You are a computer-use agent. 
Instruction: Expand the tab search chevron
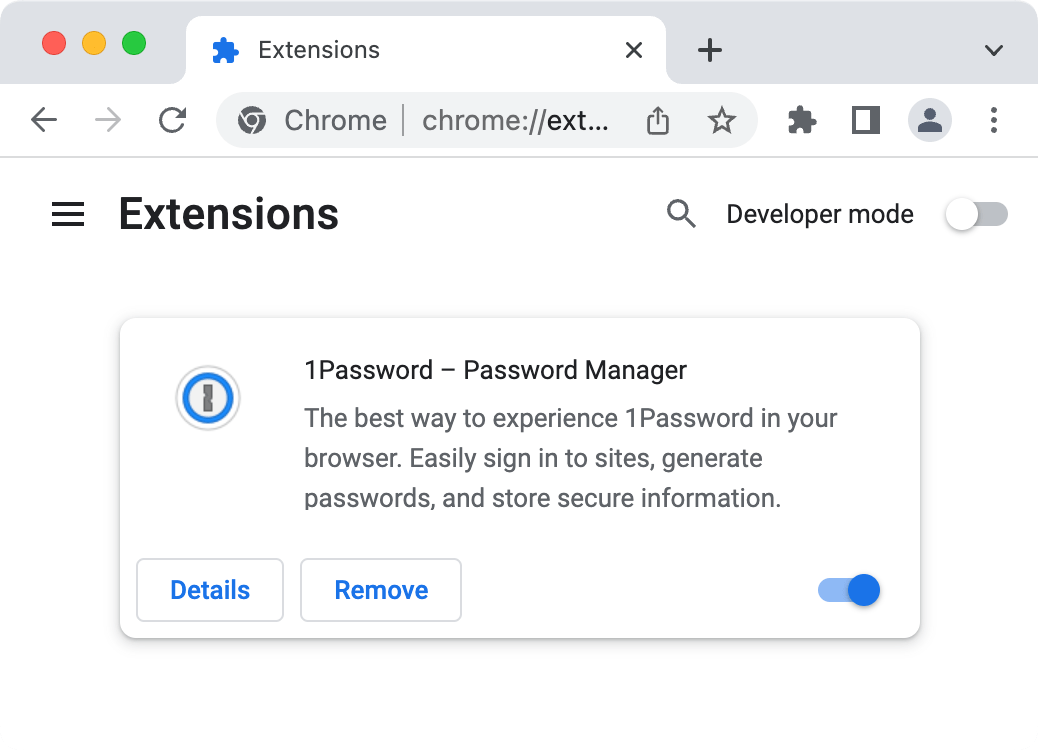click(x=994, y=50)
